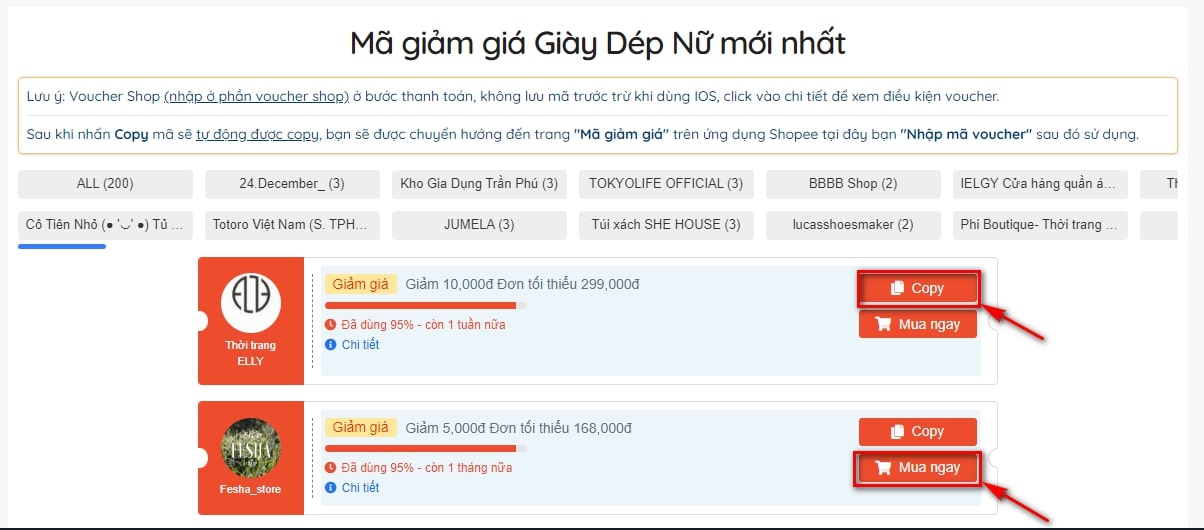Choose the BBBB Shop (2) tab
The image size is (1204, 530).
853,184
